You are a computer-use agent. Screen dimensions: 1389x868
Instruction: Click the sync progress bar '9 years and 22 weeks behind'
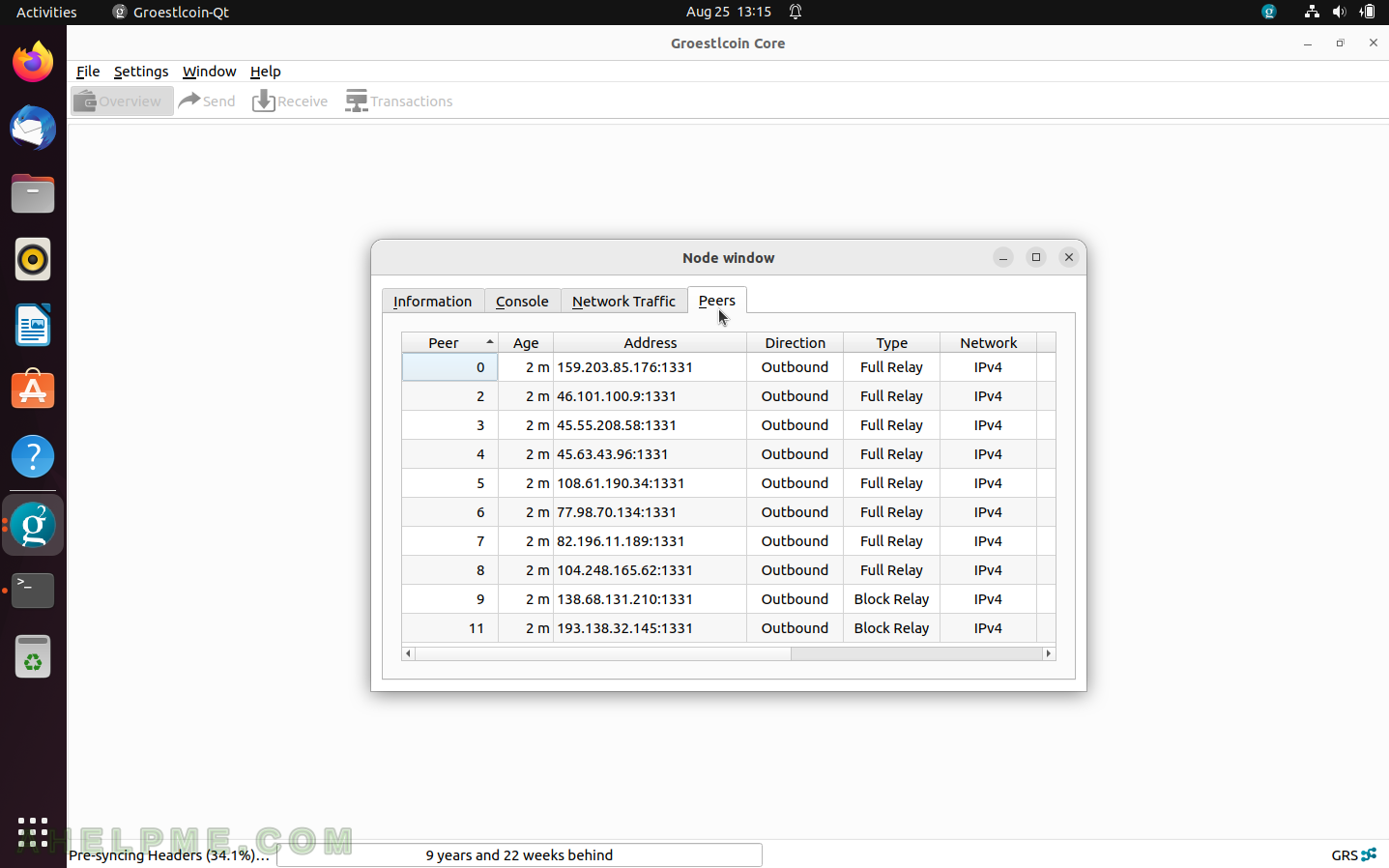click(519, 854)
